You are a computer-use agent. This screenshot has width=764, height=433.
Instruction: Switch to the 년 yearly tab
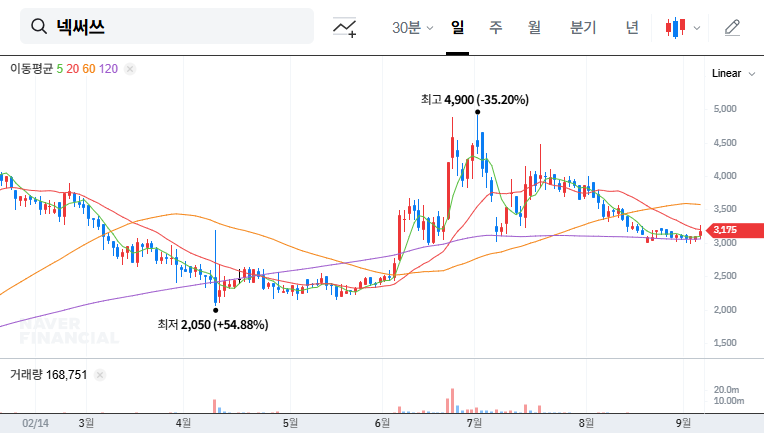point(632,27)
